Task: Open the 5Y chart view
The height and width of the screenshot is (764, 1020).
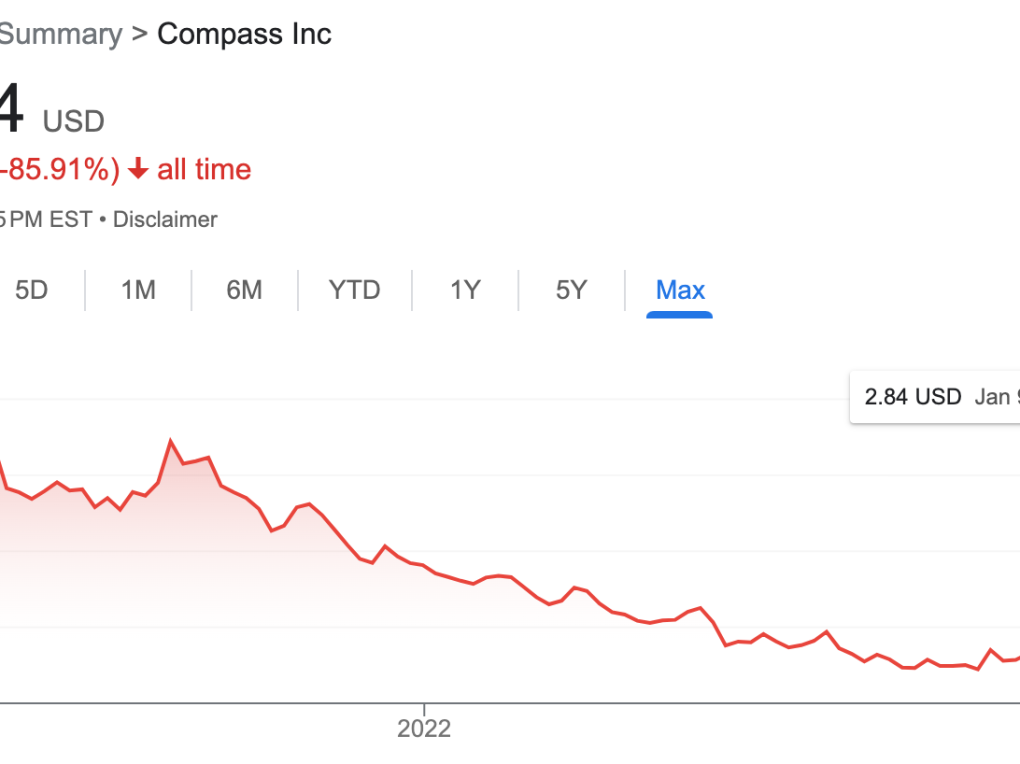Action: point(571,290)
